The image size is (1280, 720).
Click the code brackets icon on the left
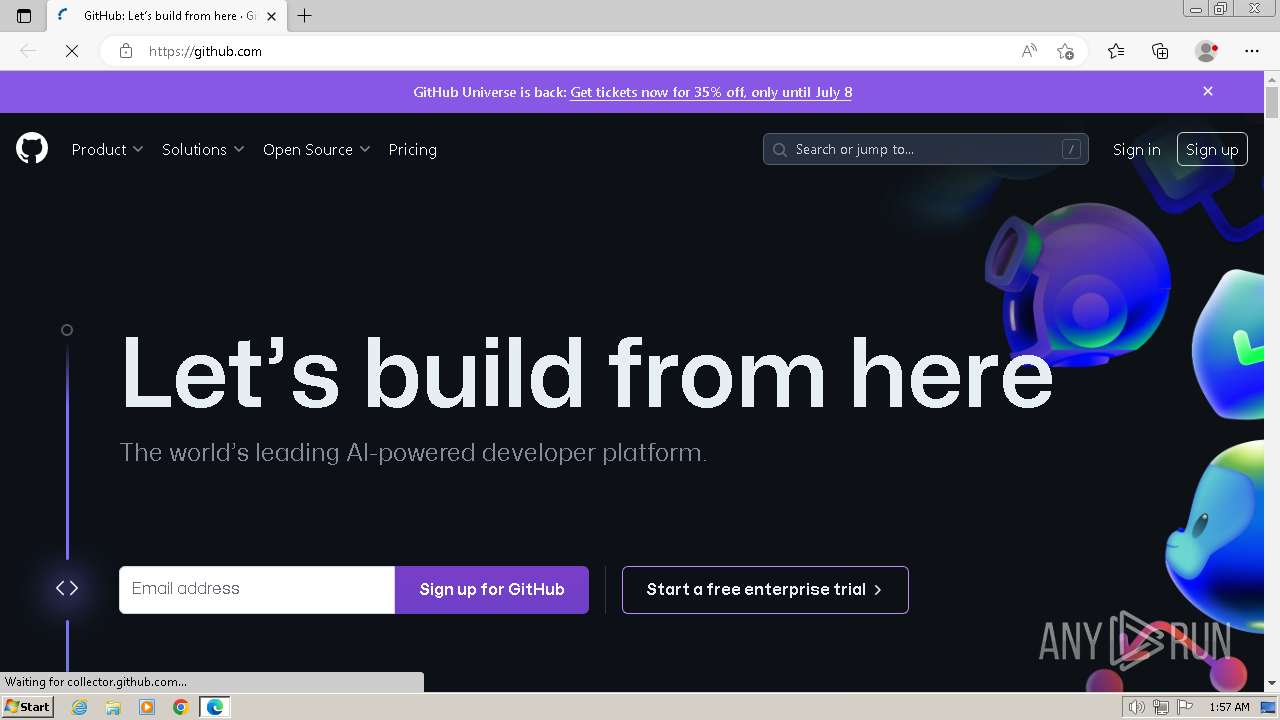point(67,588)
